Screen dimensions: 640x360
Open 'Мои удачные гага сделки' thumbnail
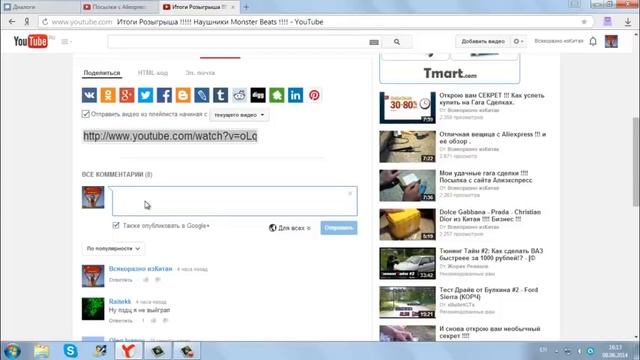tap(407, 186)
